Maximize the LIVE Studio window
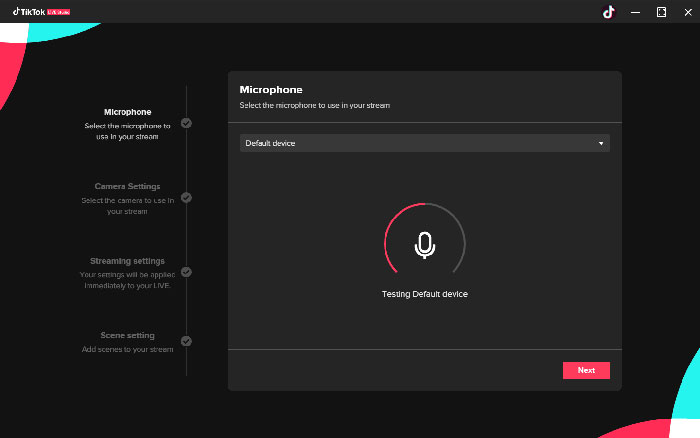This screenshot has height=438, width=700. pyautogui.click(x=661, y=12)
